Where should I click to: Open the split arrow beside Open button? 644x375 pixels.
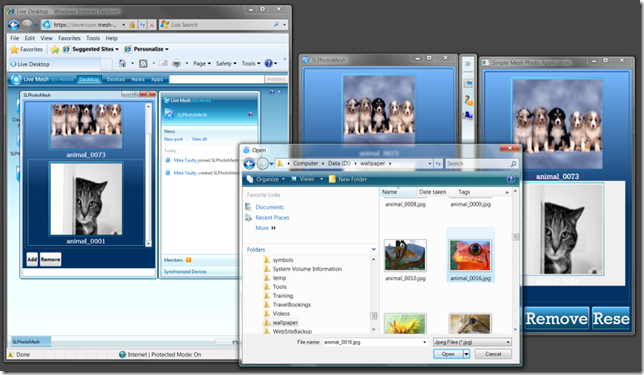click(x=466, y=354)
